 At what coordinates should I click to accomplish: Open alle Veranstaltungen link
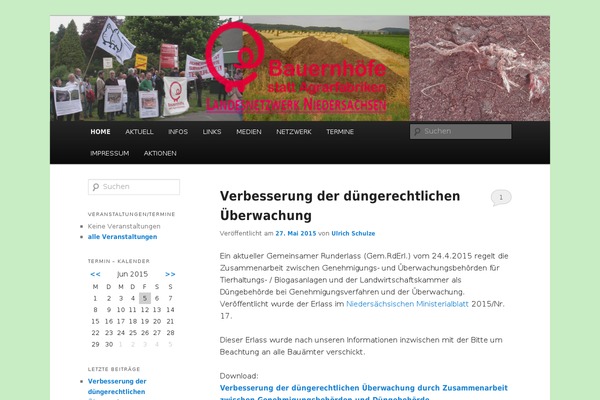122,237
